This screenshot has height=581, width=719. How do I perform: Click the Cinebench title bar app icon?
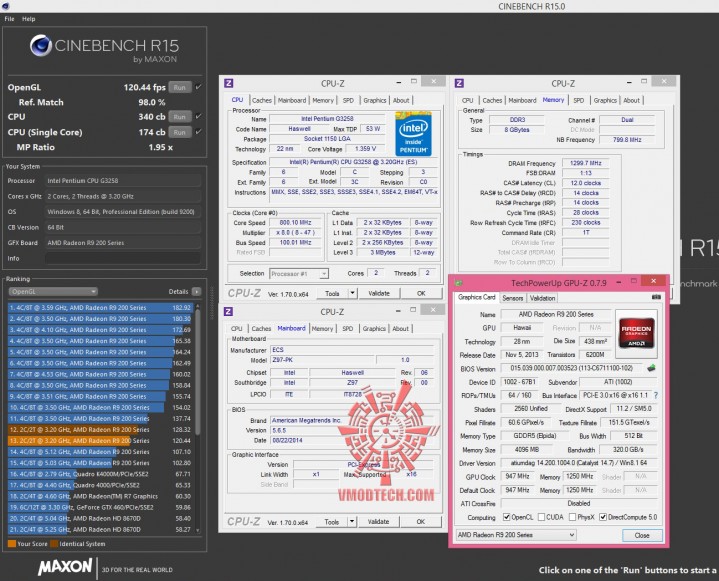(6, 6)
